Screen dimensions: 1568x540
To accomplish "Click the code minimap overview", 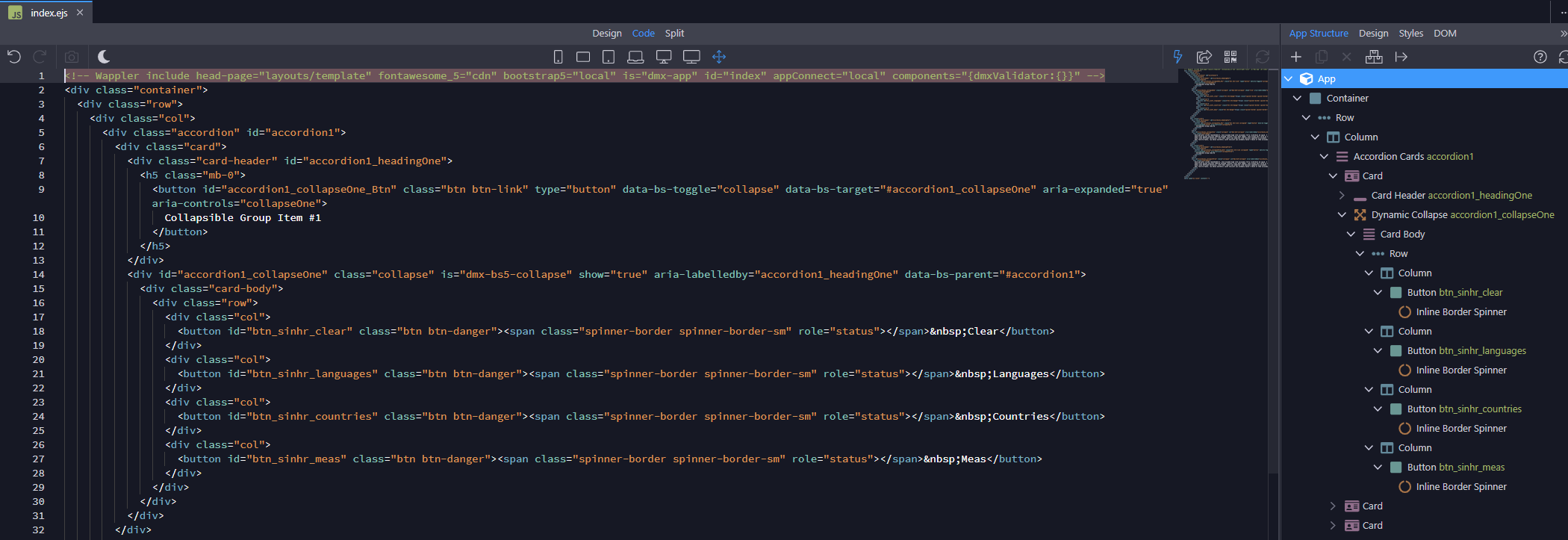I will 1226,123.
